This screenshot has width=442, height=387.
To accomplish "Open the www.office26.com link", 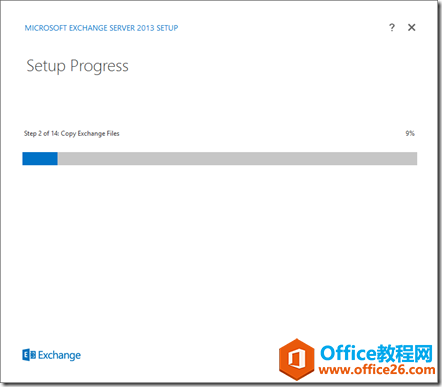I will (377, 370).
